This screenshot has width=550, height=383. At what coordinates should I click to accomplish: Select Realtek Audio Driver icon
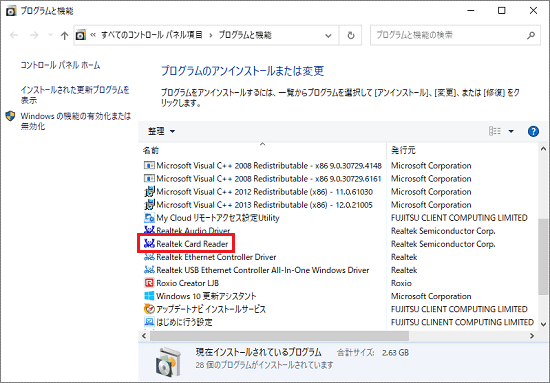click(x=149, y=230)
